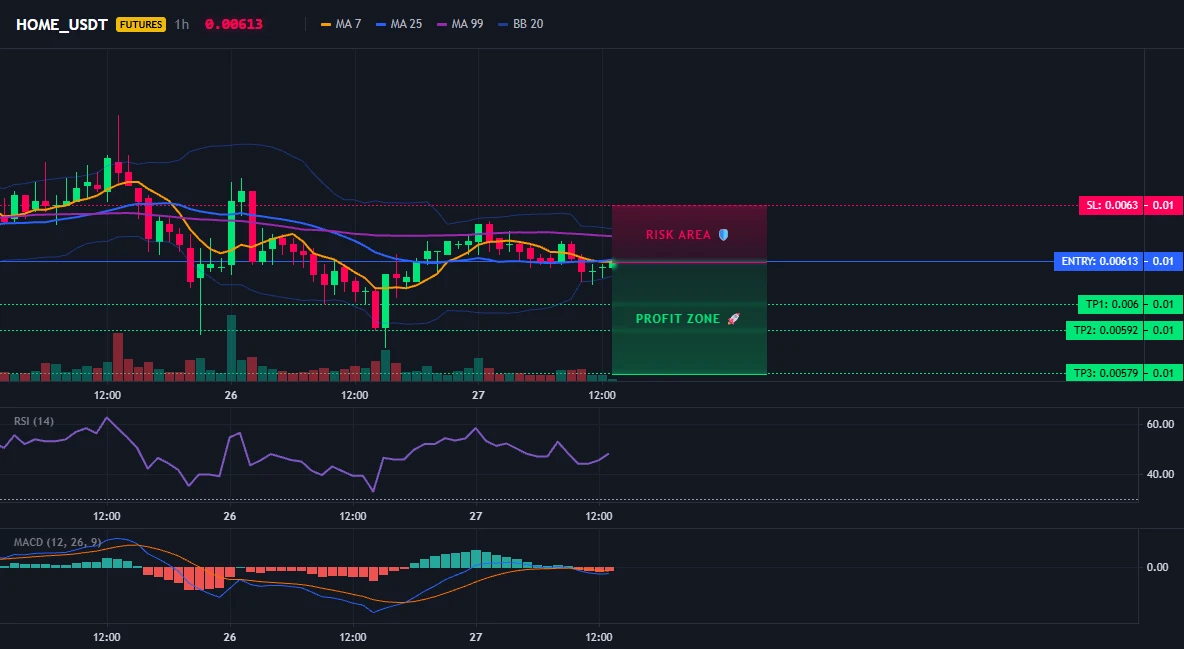Toggle the MA 7 legend item
The width and height of the screenshot is (1184, 649).
[x=341, y=24]
